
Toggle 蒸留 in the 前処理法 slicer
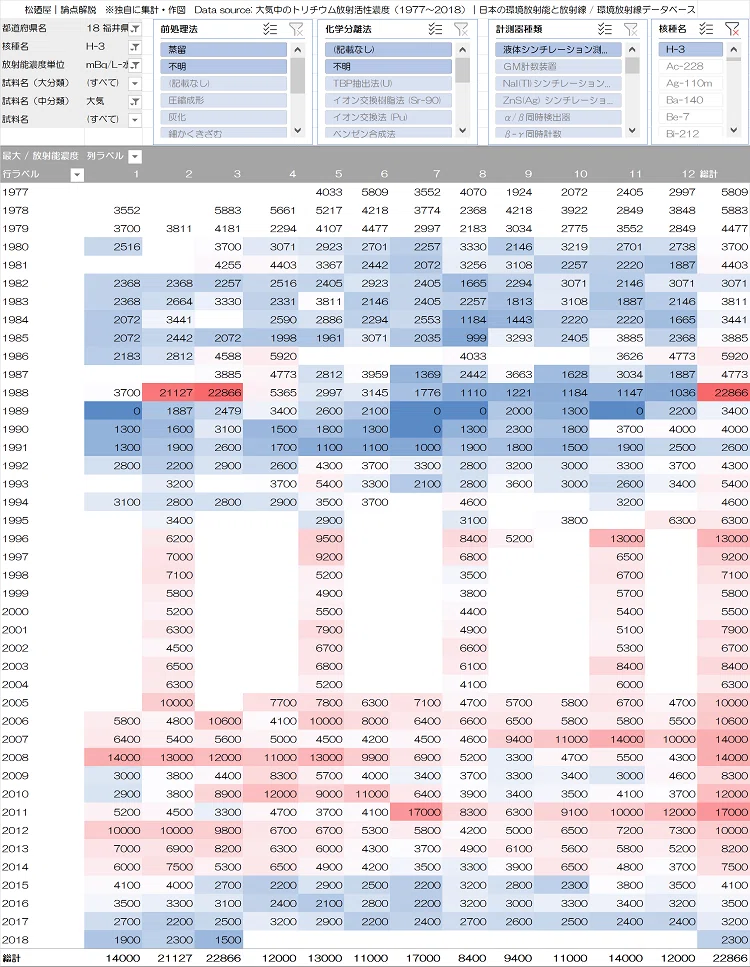tap(224, 49)
